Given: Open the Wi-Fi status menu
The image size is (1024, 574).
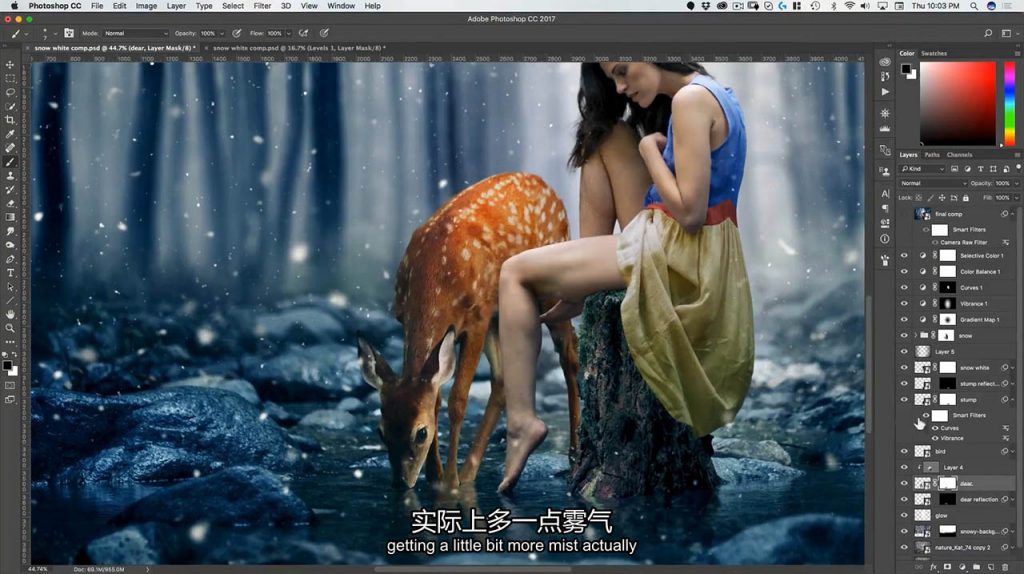Looking at the screenshot, I should point(849,6).
